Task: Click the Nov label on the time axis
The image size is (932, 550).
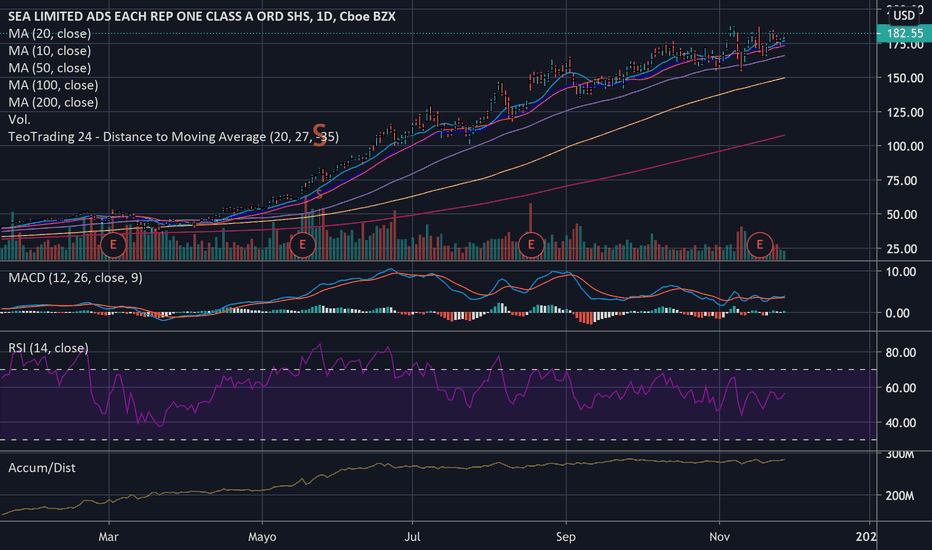Action: tap(719, 537)
